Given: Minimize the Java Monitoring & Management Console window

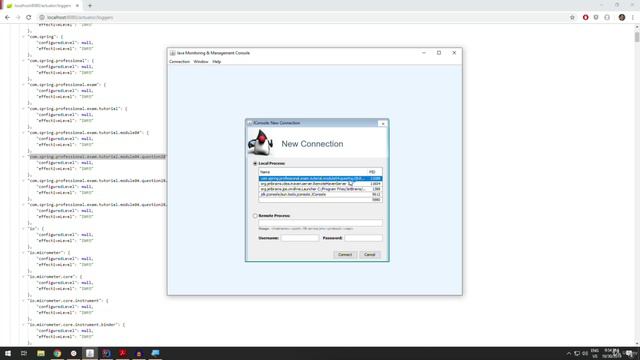Looking at the screenshot, I should [x=424, y=53].
